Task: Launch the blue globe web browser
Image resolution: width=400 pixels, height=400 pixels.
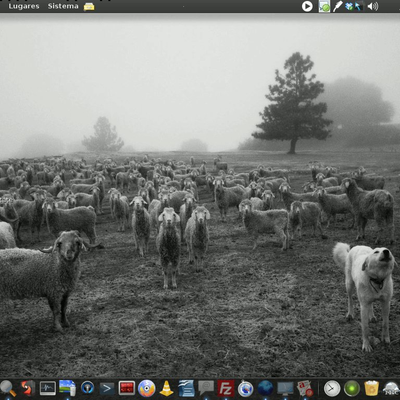Action: pos(265,388)
